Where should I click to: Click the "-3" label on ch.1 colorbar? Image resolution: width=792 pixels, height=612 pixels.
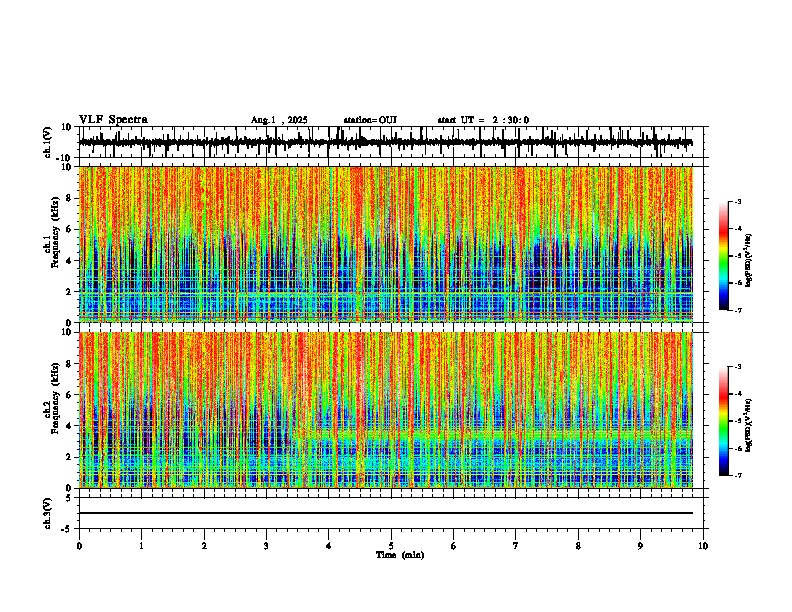point(737,201)
